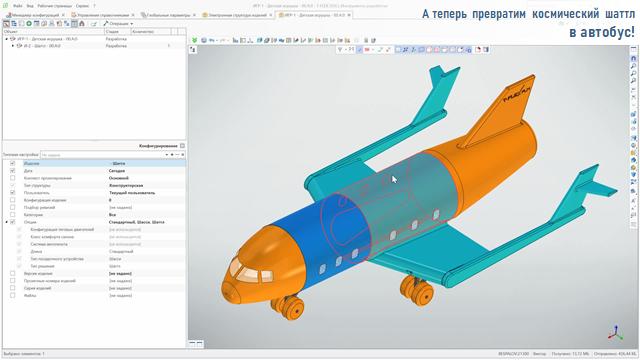
Task: Click the 3D coordinate axes indicator in the viewport corner
Action: tap(616, 333)
